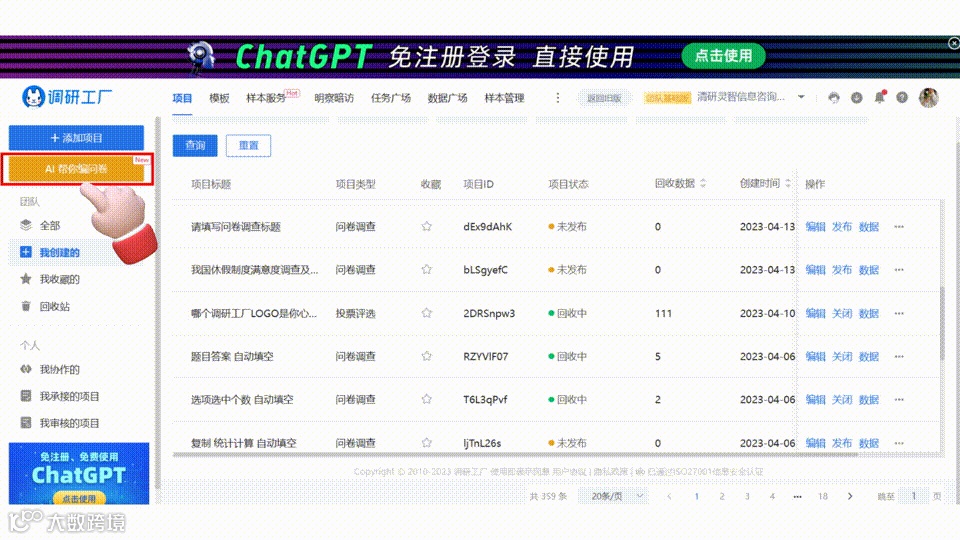Viewport: 960px width, 540px height.
Task: Select 我协作的 in the sidebar
Action: coord(59,369)
